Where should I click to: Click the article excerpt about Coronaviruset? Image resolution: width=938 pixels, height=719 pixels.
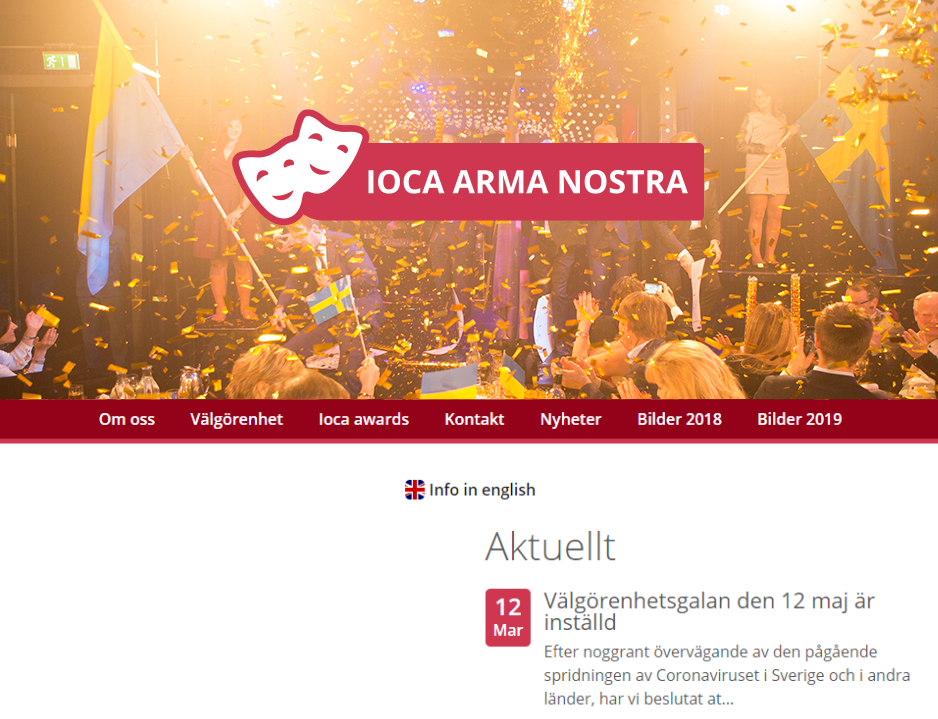point(727,675)
